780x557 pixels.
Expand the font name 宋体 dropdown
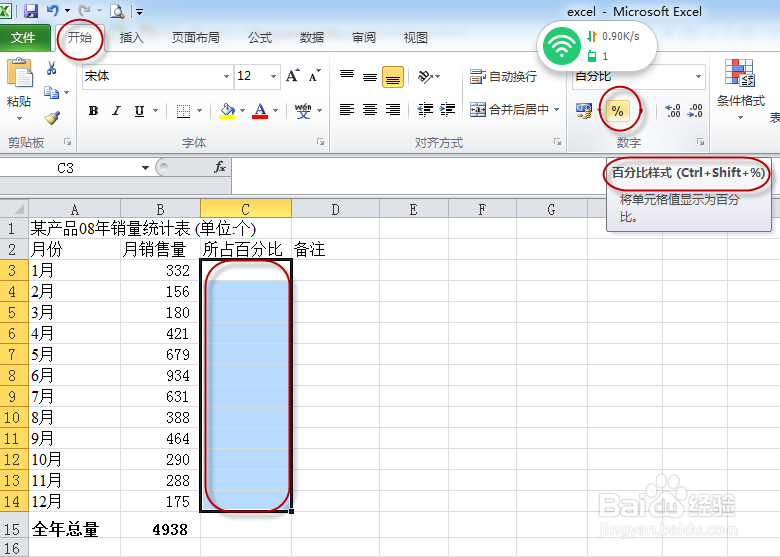click(x=226, y=76)
